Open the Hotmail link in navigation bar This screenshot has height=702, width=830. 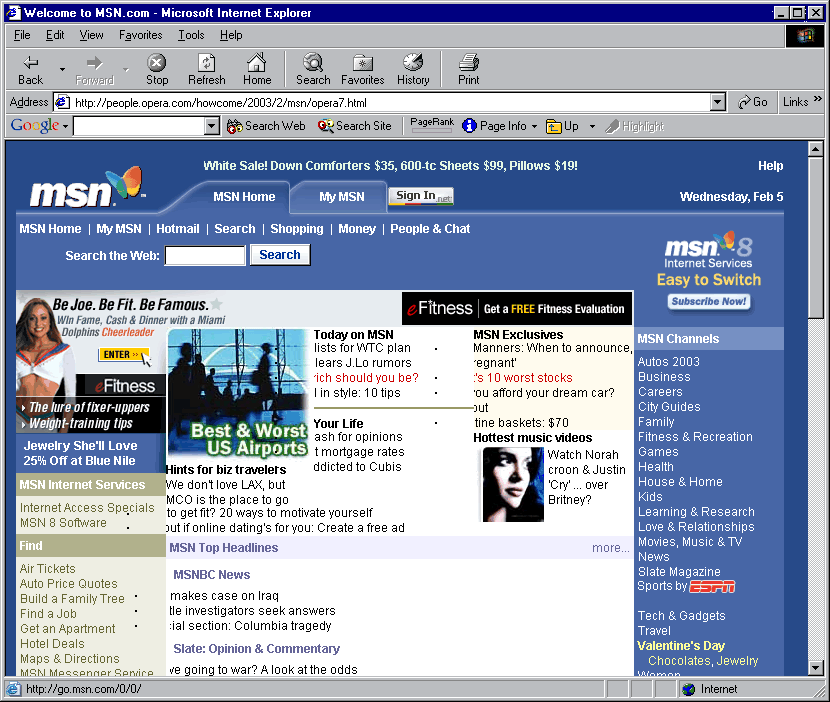pos(177,229)
